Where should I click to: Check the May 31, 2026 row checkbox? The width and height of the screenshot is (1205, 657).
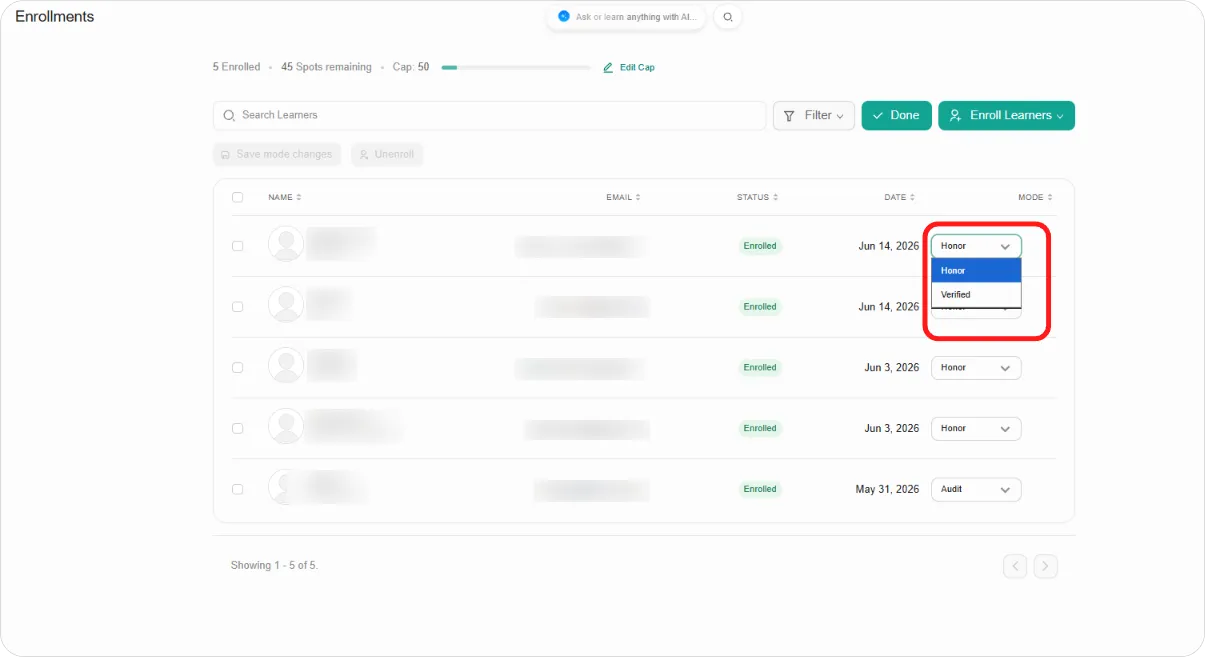[x=237, y=489]
